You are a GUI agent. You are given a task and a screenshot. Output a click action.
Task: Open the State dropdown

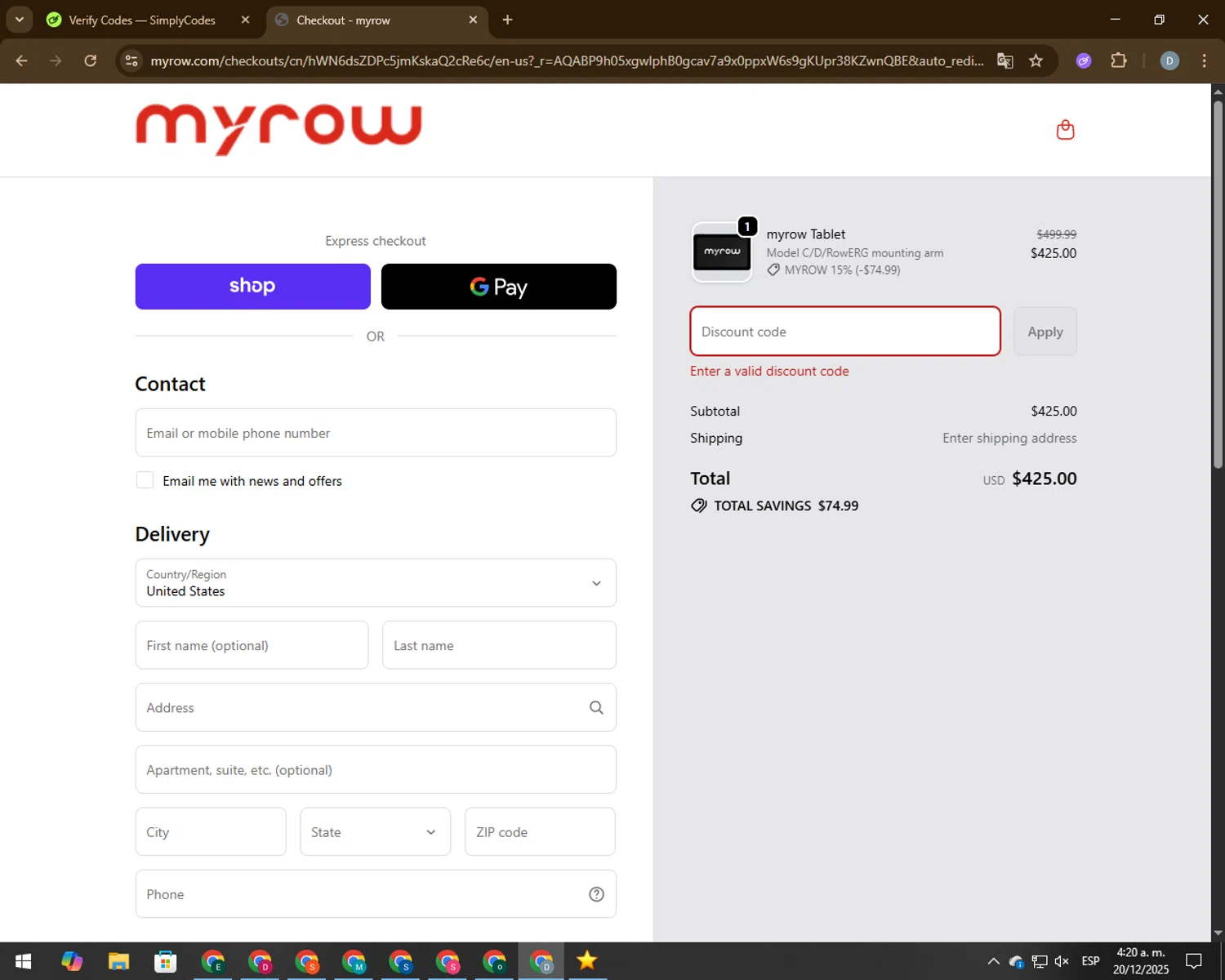coord(376,832)
